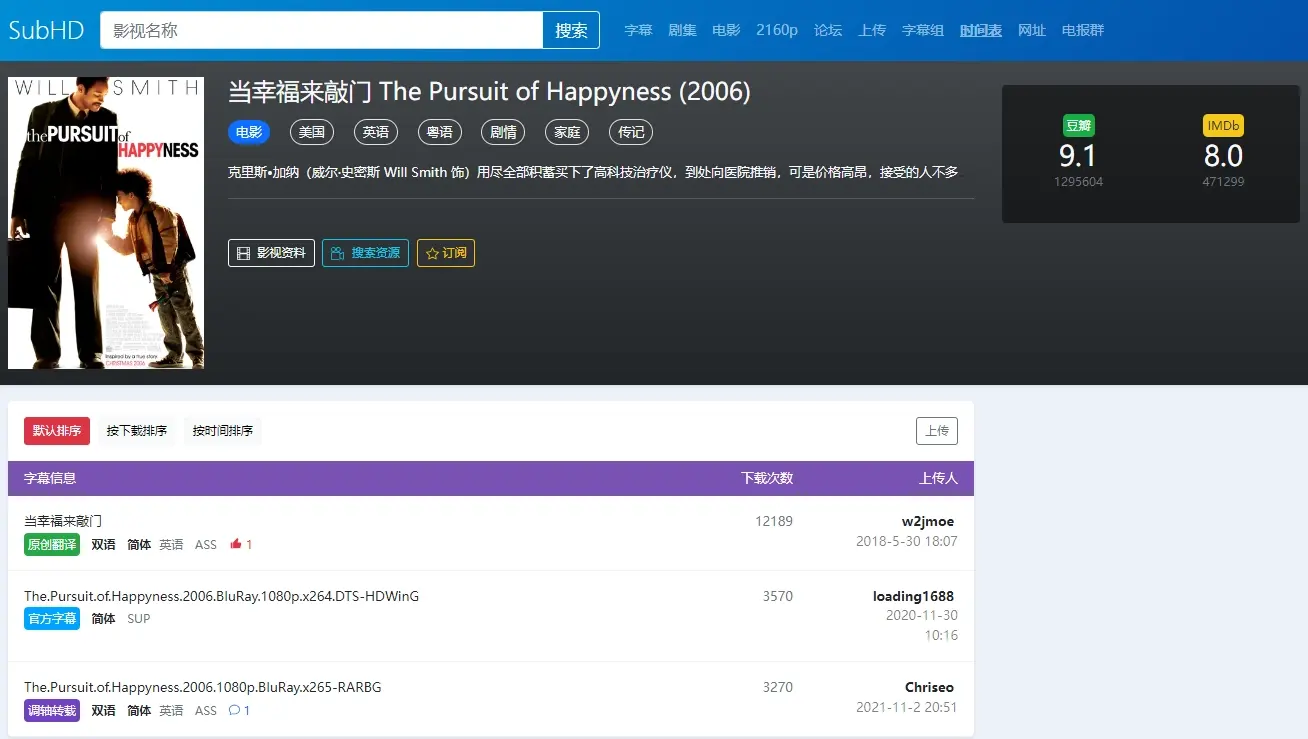This screenshot has width=1308, height=739.
Task: Open the 电报群 Telegram group link
Action: click(1083, 30)
